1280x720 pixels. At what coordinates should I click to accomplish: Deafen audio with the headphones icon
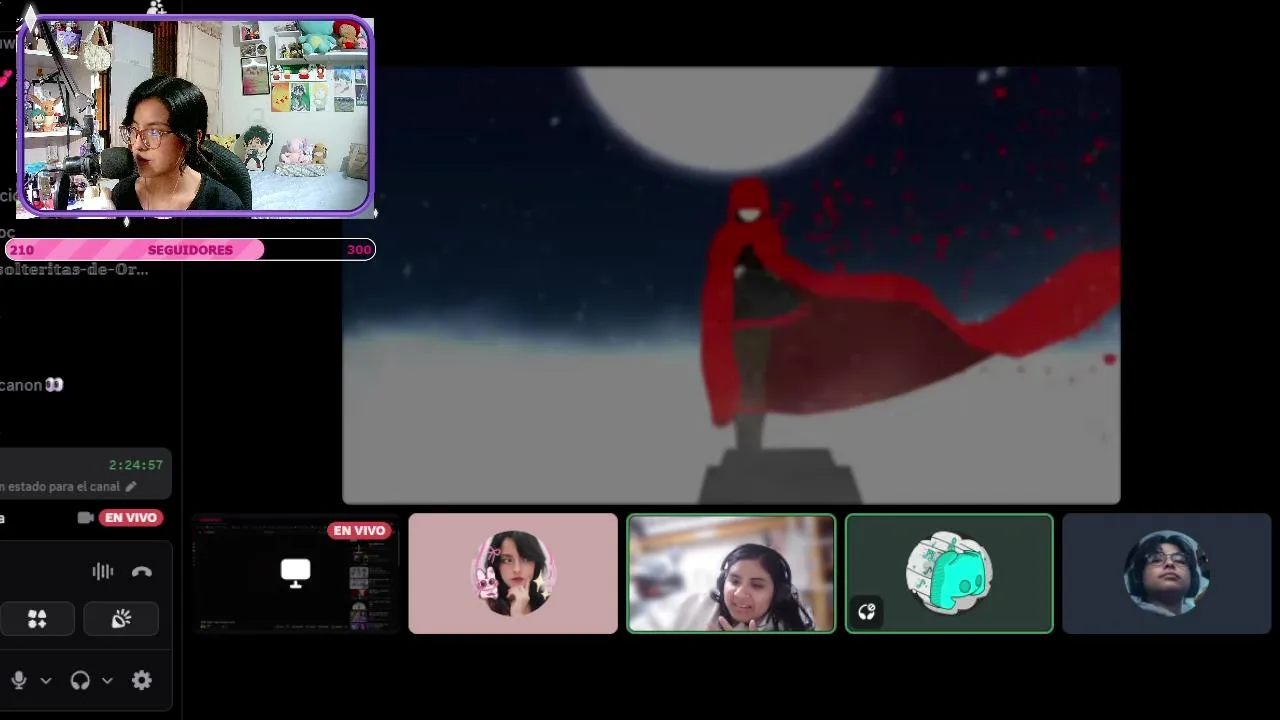pyautogui.click(x=80, y=680)
